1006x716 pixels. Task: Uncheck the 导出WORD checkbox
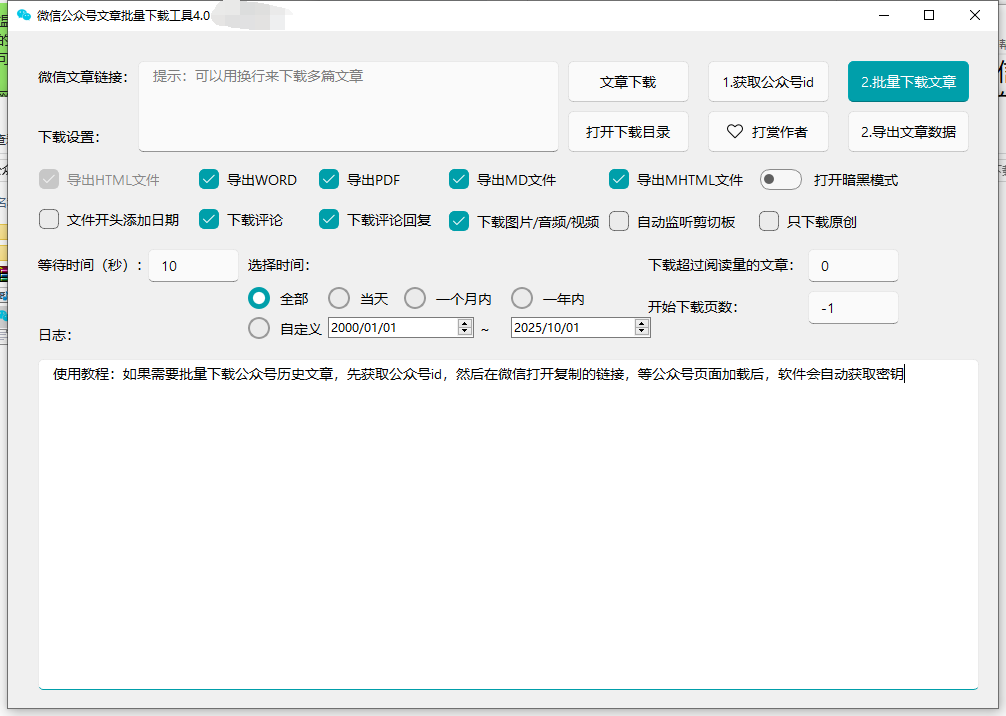tap(209, 180)
